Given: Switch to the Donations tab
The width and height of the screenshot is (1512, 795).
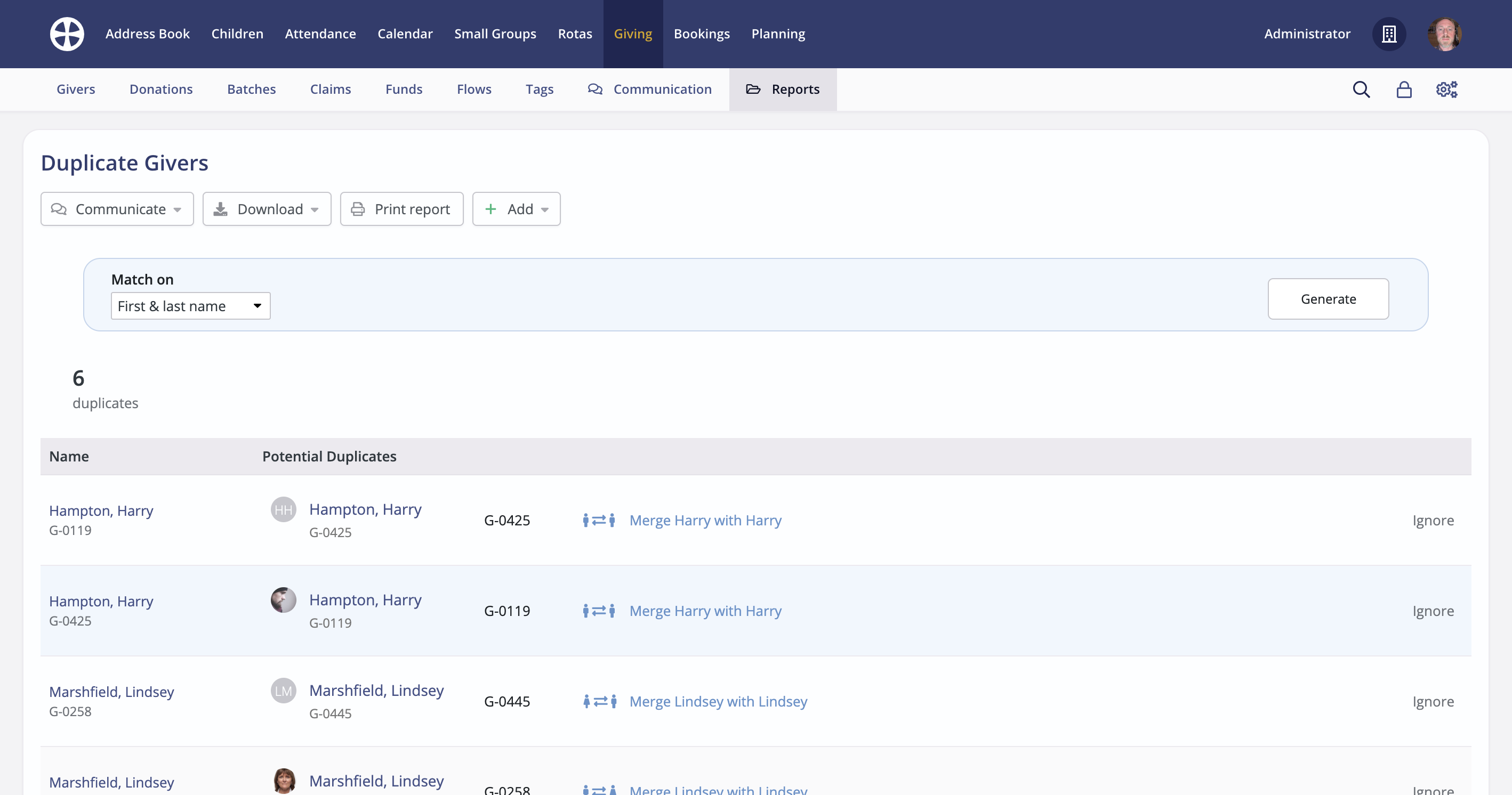Looking at the screenshot, I should 161,90.
